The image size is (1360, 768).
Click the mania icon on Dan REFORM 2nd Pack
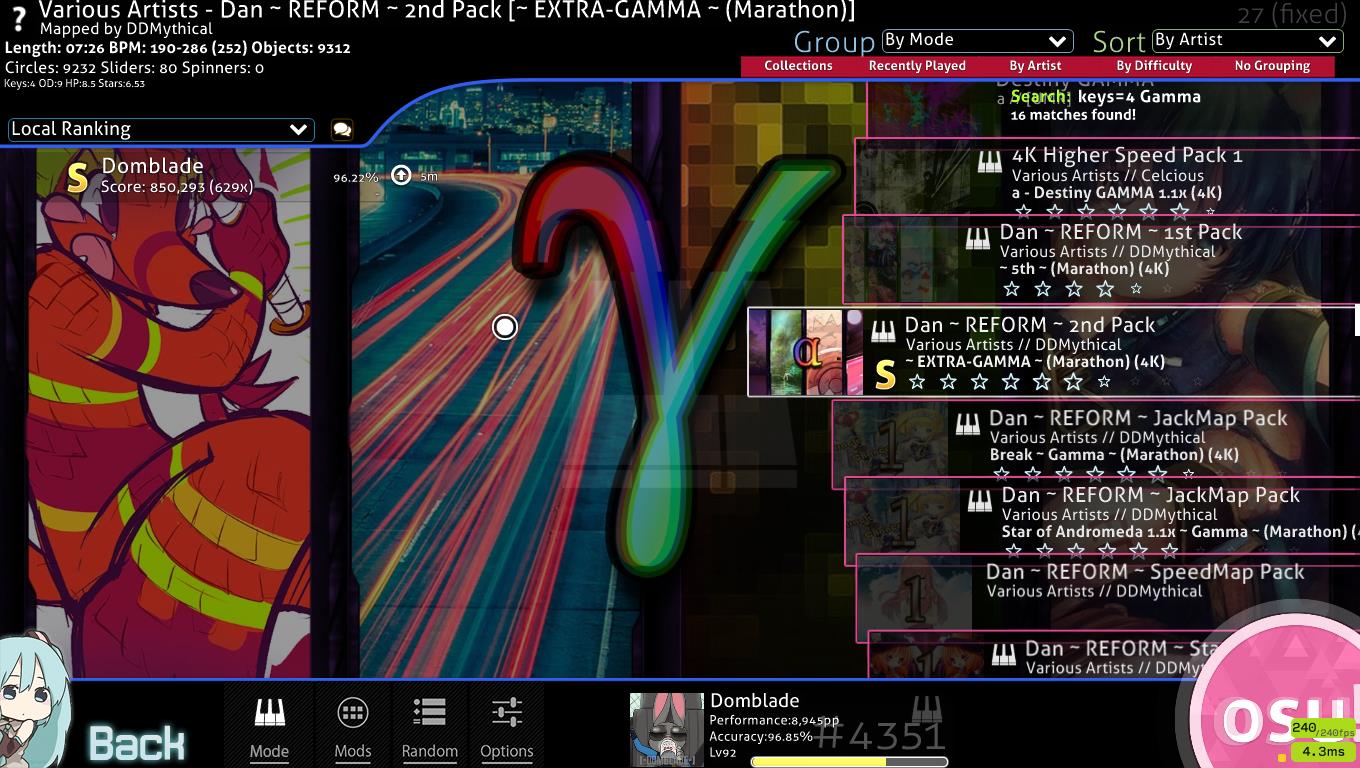pos(882,331)
